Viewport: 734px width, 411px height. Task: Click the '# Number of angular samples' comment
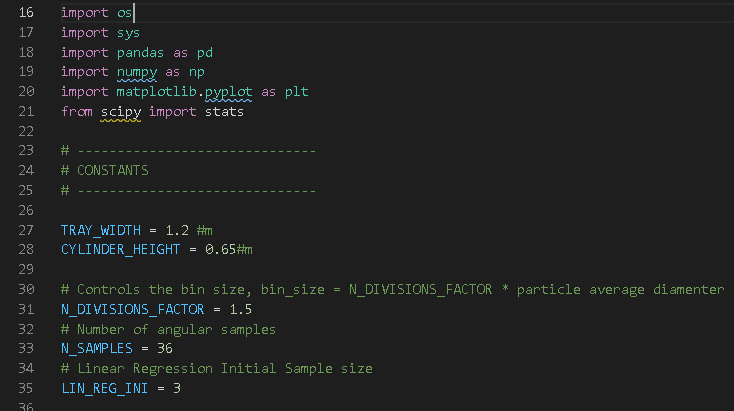[168, 328]
